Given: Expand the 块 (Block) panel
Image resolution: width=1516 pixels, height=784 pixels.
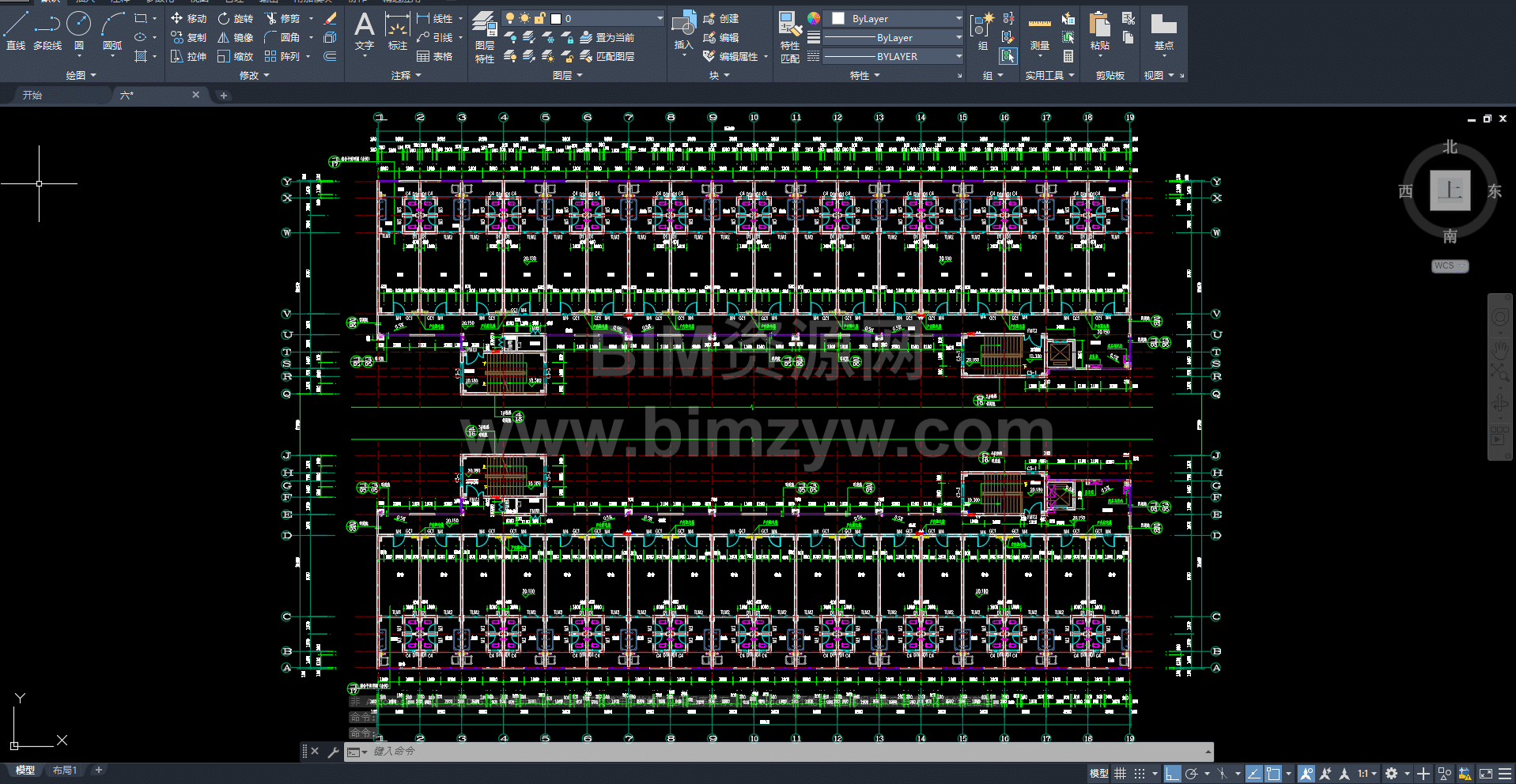Looking at the screenshot, I should tap(720, 75).
